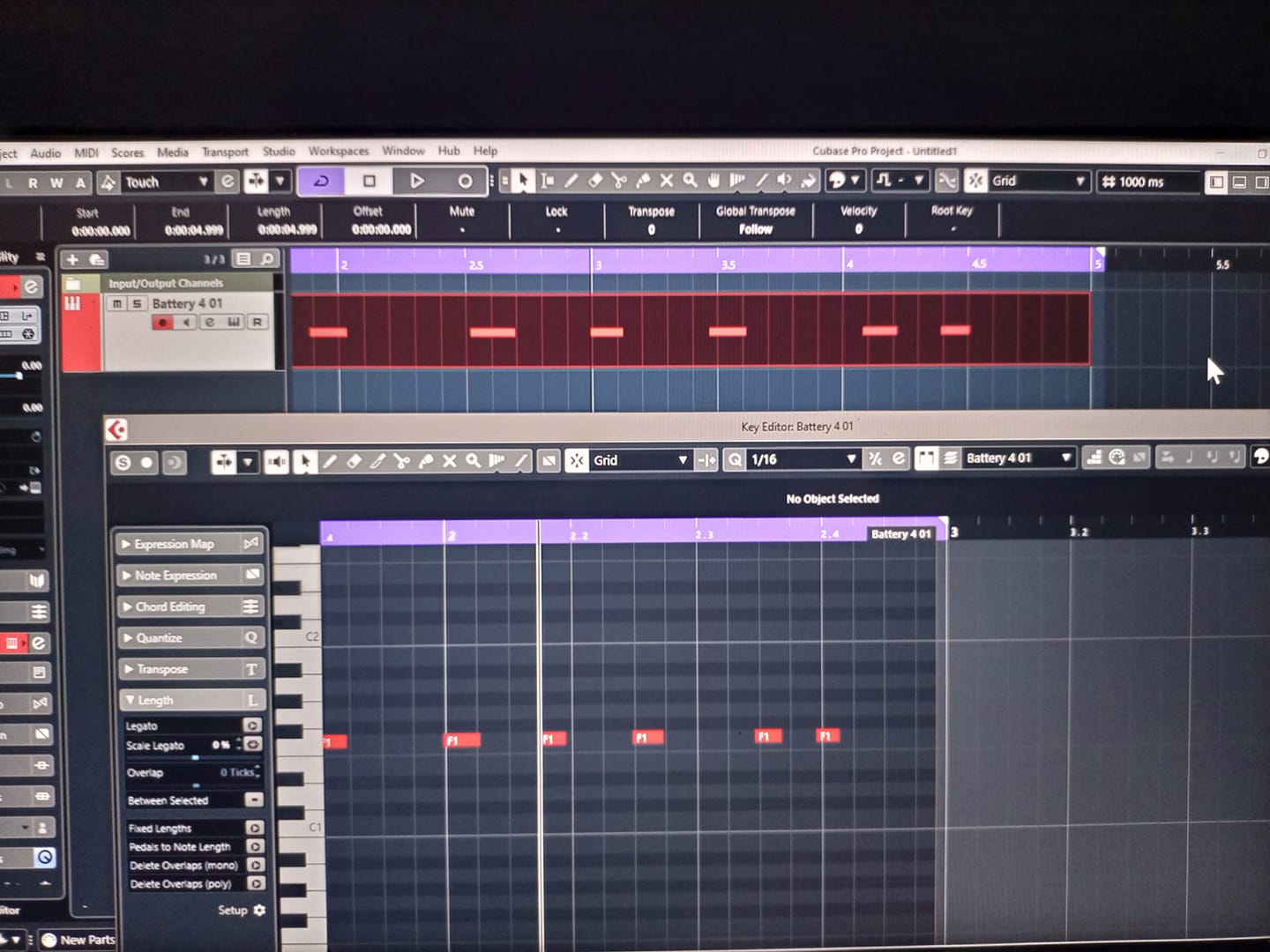This screenshot has width=1270, height=952.
Task: Pick the Split scissors tool in main toolbar
Action: click(619, 181)
